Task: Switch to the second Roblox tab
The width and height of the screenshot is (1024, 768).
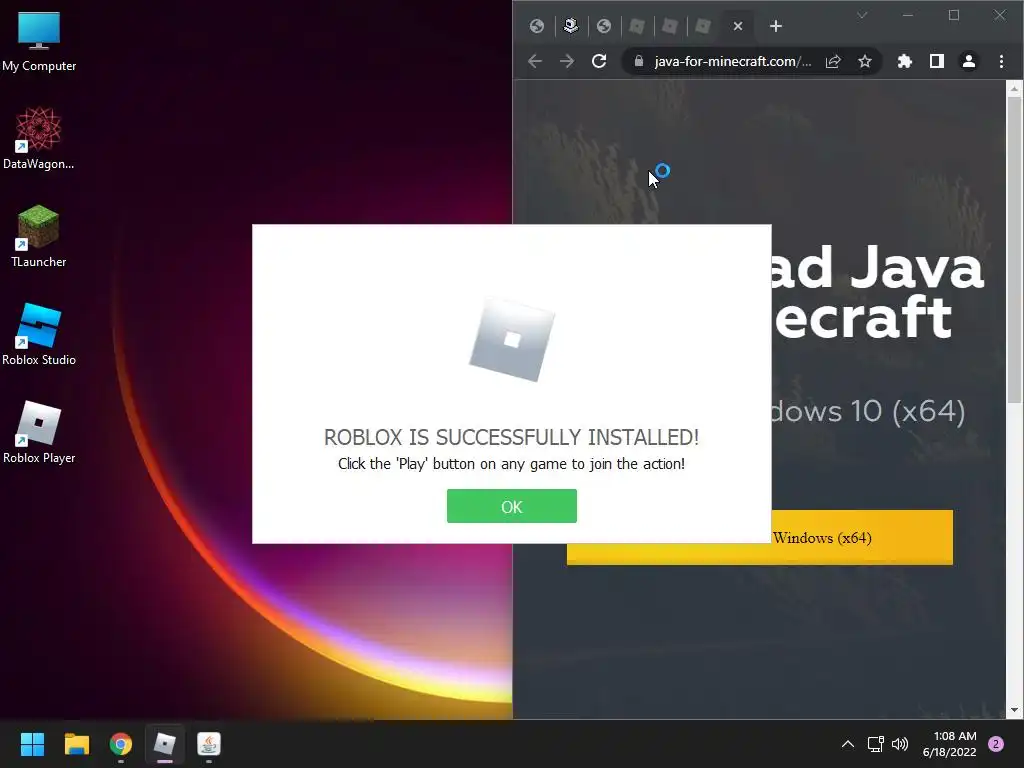Action: [x=669, y=26]
